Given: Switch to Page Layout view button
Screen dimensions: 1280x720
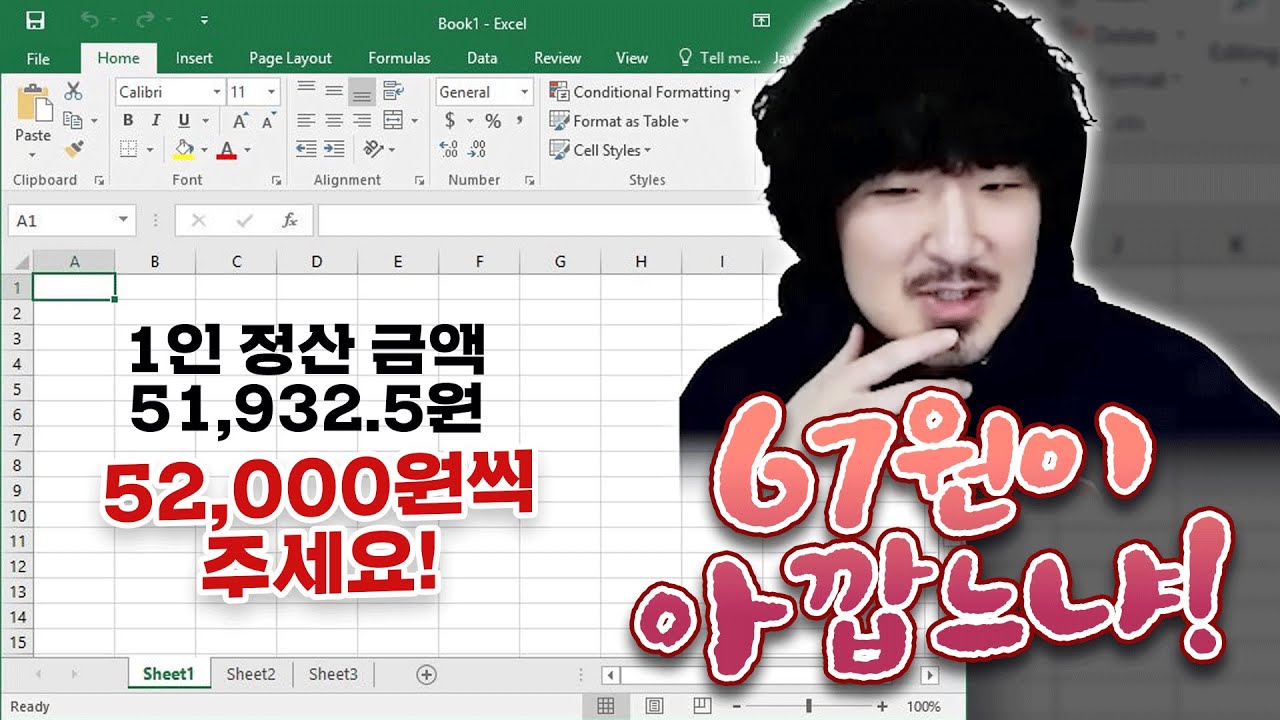Looking at the screenshot, I should click(654, 706).
